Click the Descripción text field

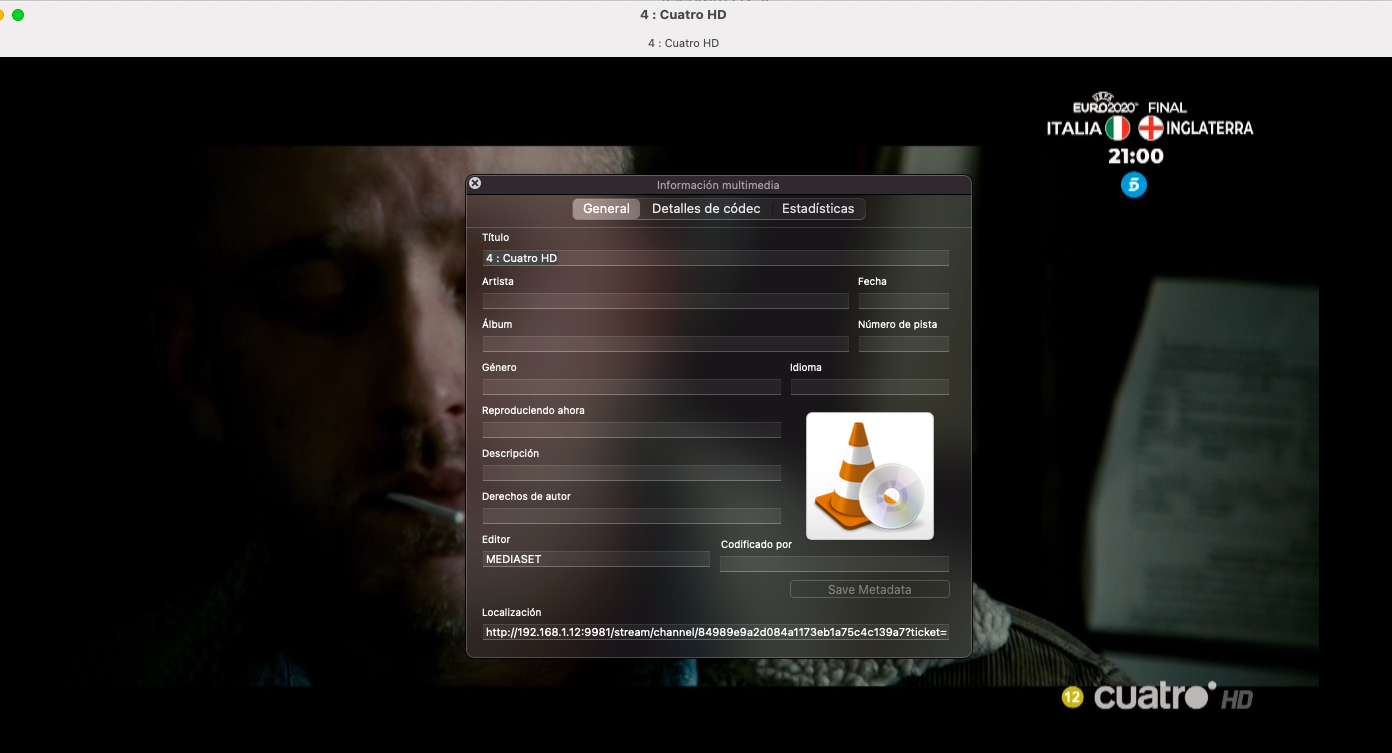tap(631, 473)
